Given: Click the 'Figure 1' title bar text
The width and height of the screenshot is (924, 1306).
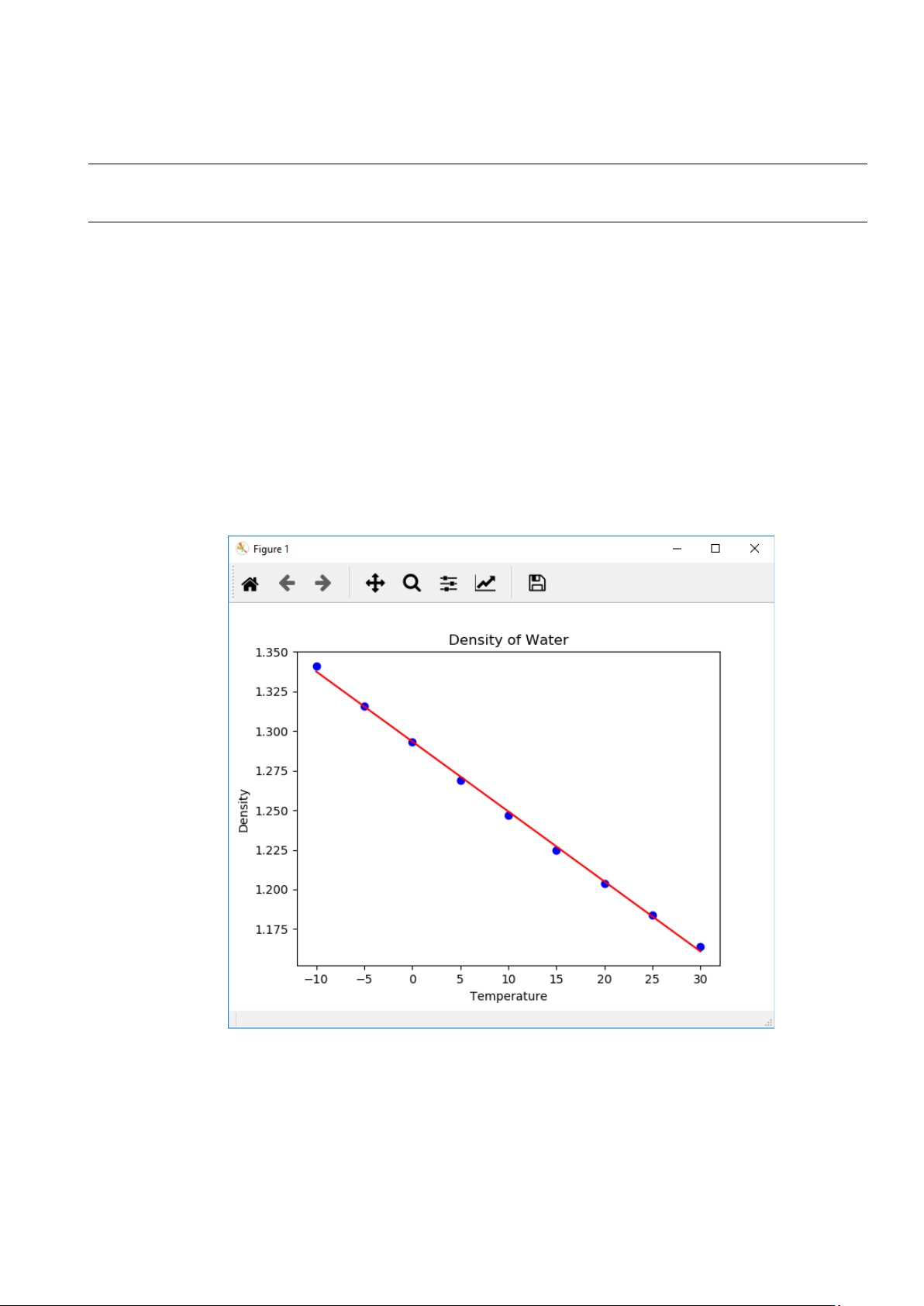Looking at the screenshot, I should pos(271,550).
